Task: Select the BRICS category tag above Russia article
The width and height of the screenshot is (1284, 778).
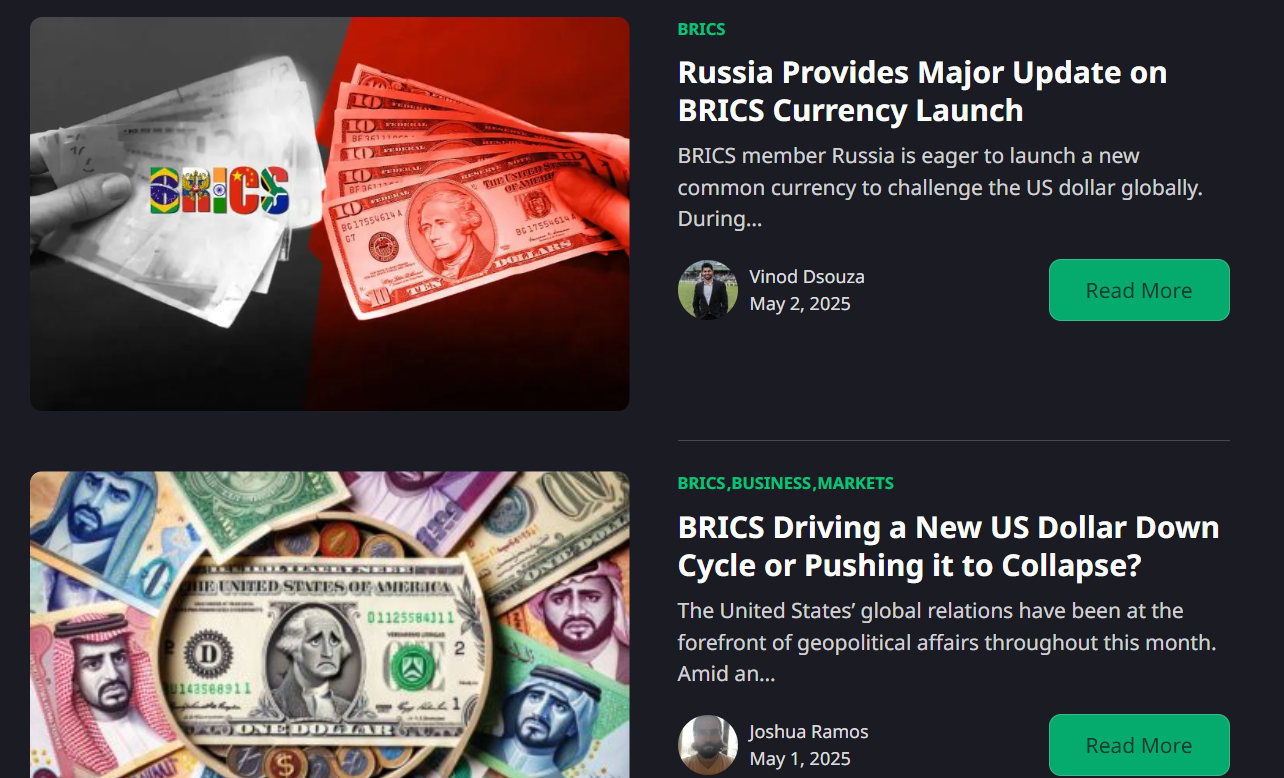Action: 701,29
